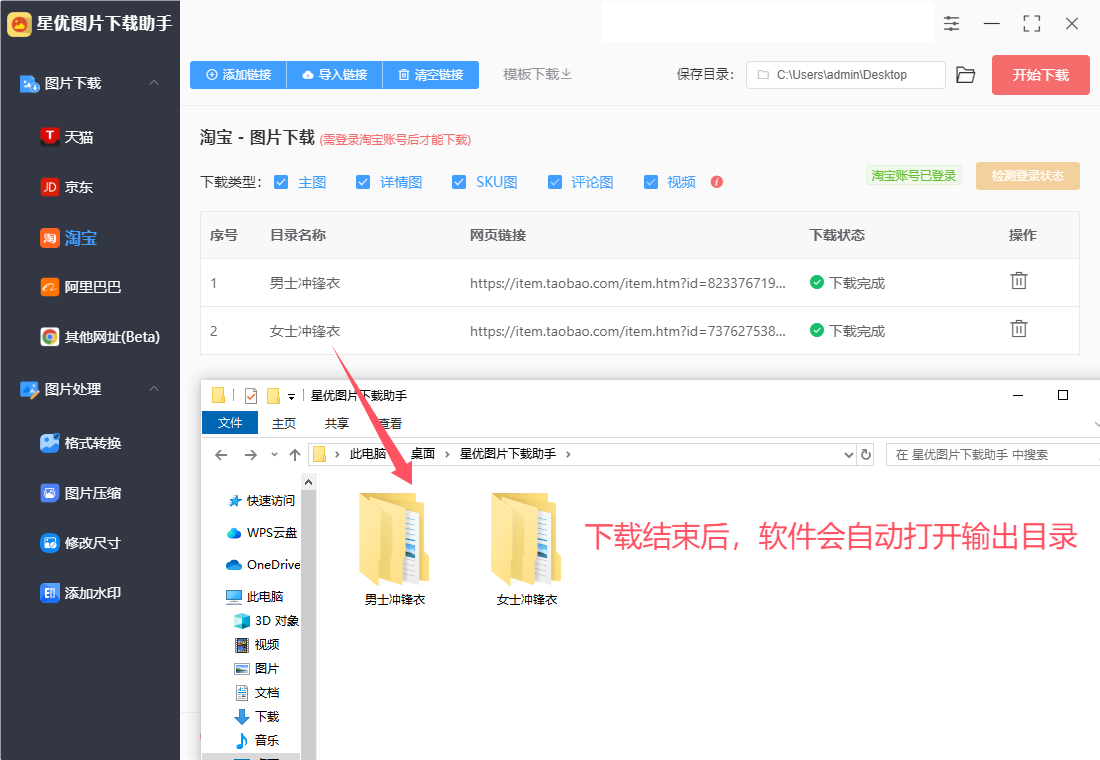Collapse the 图片处理 sidebar group

coord(154,389)
